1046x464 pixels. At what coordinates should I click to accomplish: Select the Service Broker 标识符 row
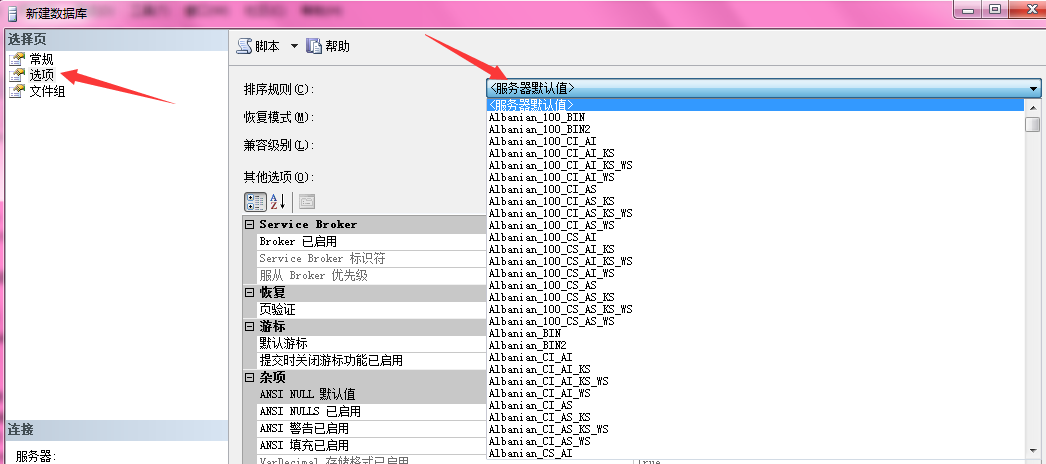pos(372,259)
